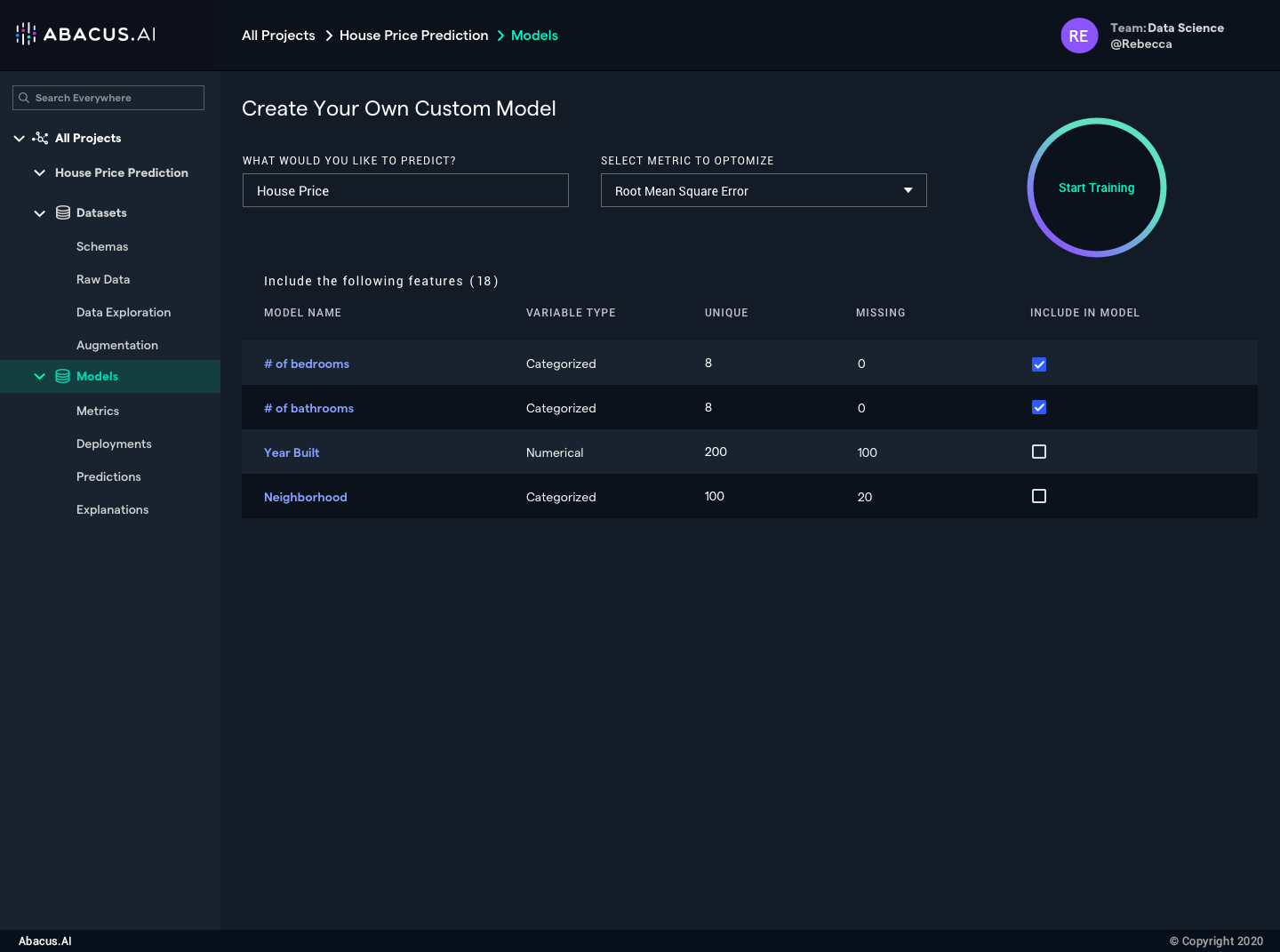The width and height of the screenshot is (1280, 952).
Task: Collapse the House Price Prediction tree
Action: click(x=39, y=172)
